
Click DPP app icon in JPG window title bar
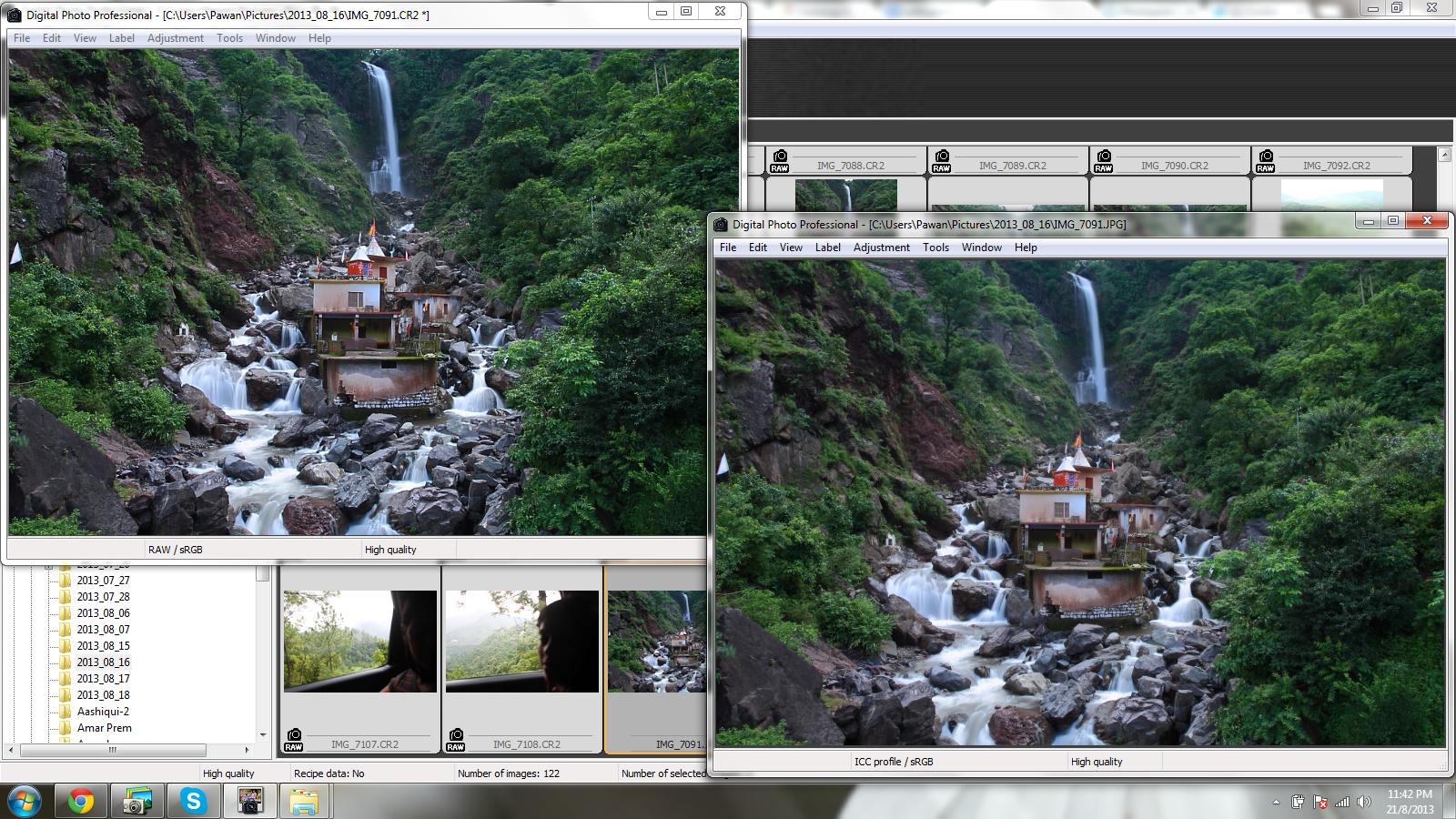[721, 224]
